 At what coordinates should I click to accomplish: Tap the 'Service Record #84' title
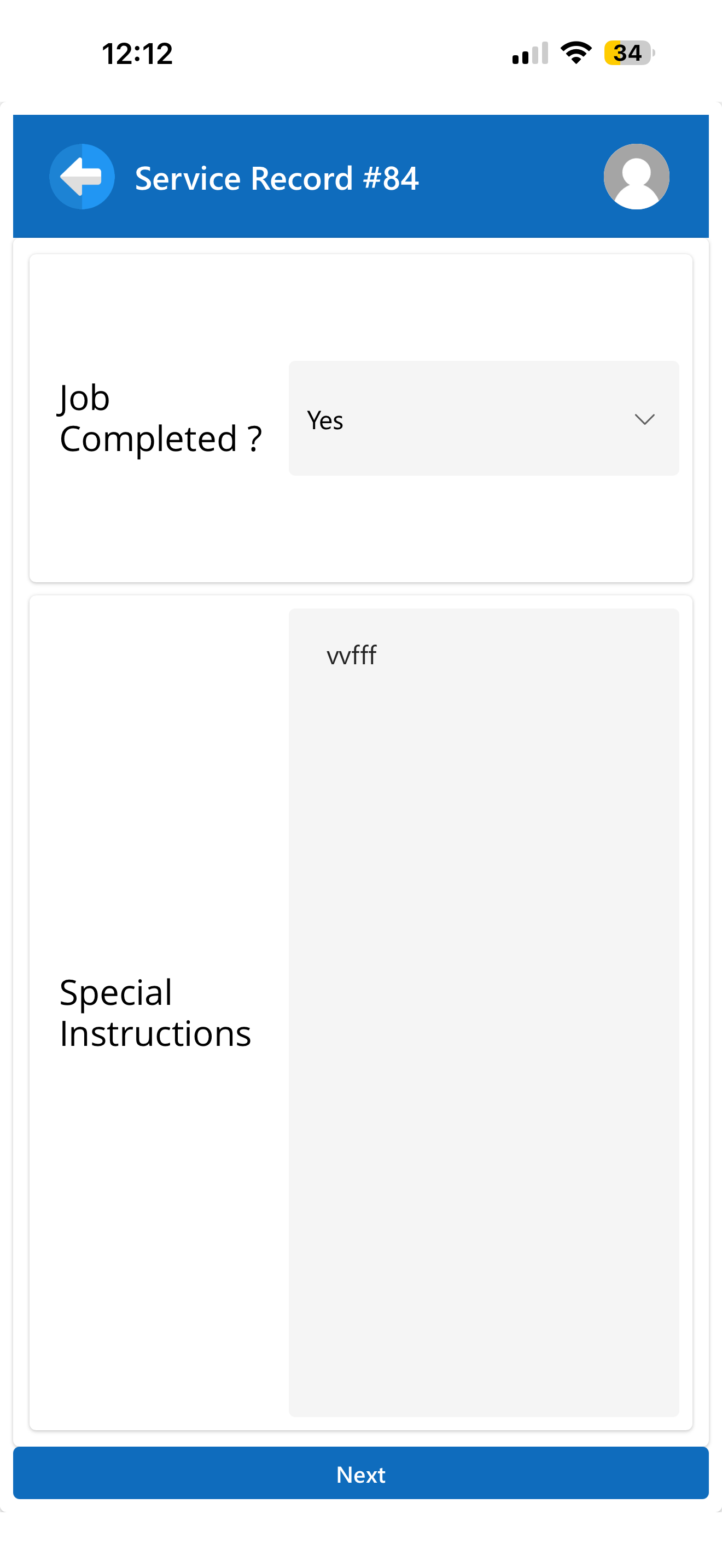tap(276, 178)
